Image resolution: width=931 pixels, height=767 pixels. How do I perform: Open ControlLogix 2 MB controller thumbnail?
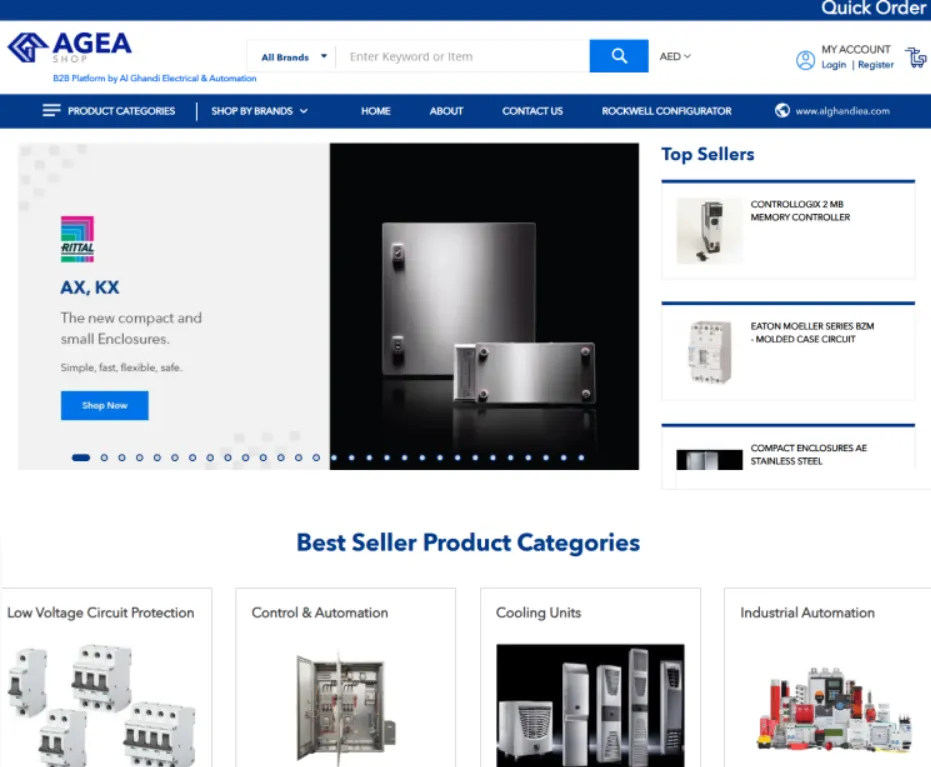tap(709, 231)
